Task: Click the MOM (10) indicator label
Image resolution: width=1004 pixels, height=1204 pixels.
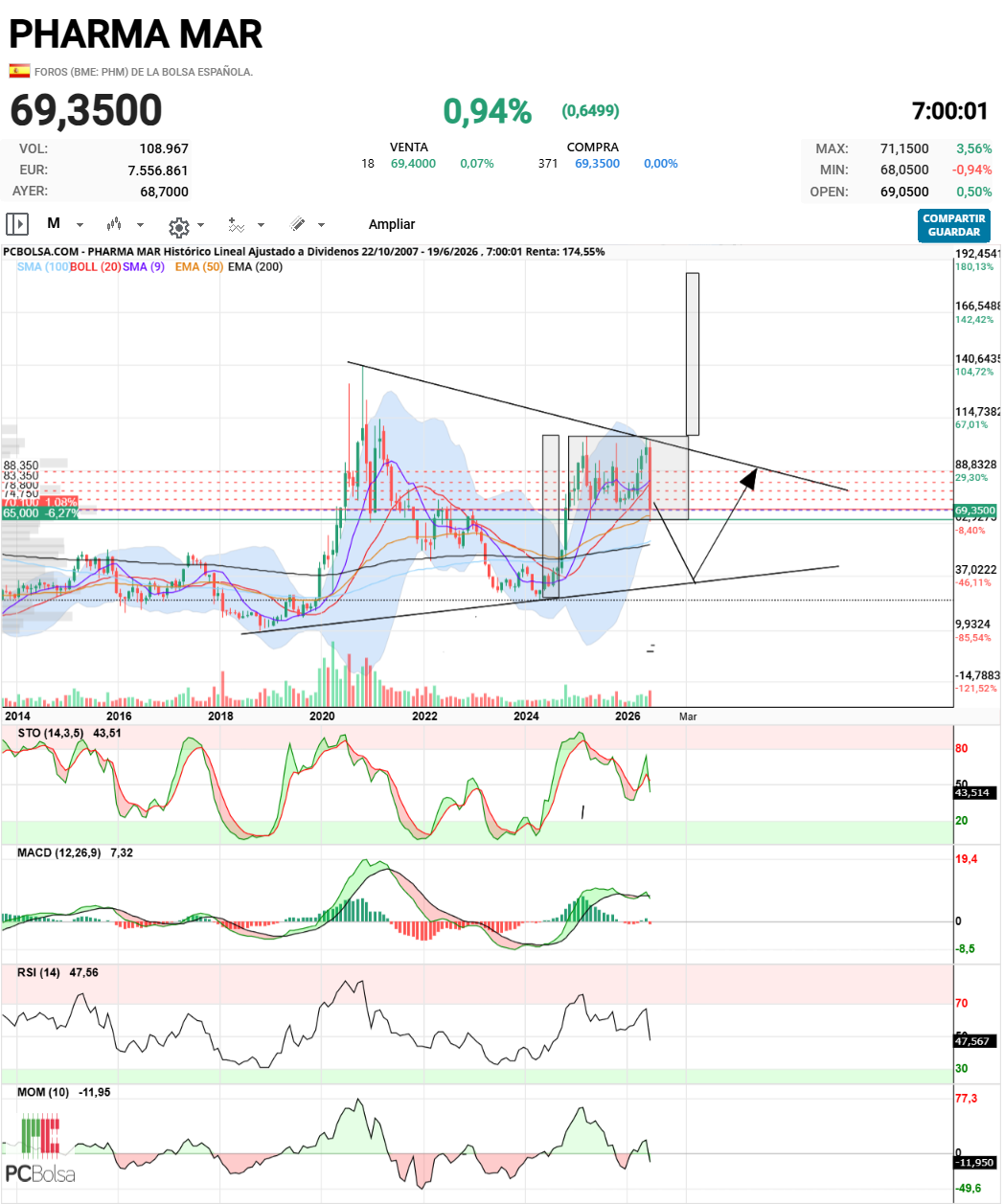Action: coord(43,1092)
